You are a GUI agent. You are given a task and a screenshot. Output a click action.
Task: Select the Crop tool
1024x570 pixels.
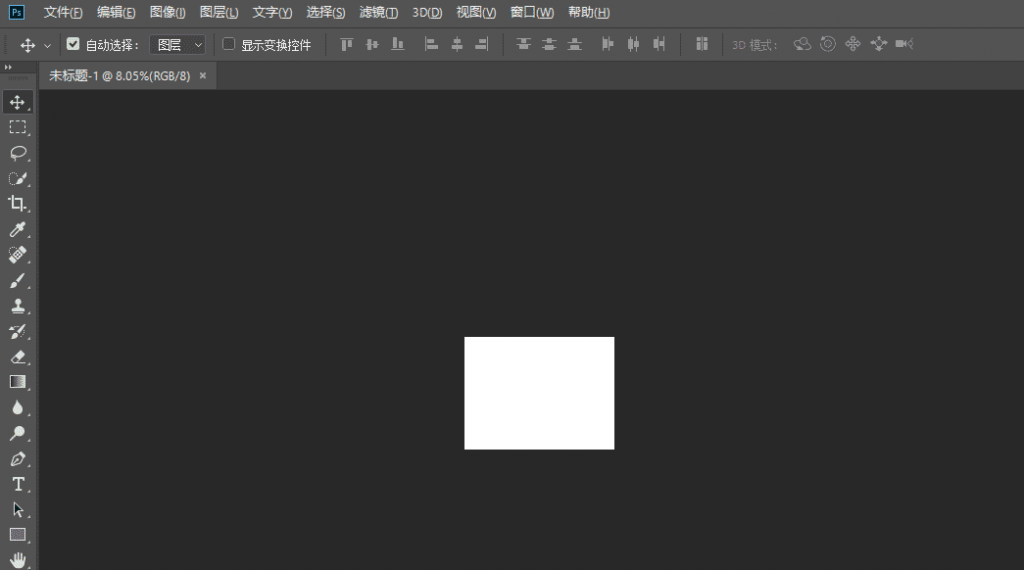point(18,204)
